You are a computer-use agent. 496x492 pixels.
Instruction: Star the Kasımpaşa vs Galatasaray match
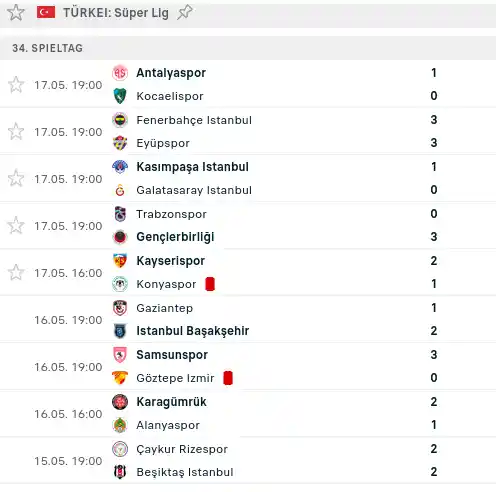16,178
